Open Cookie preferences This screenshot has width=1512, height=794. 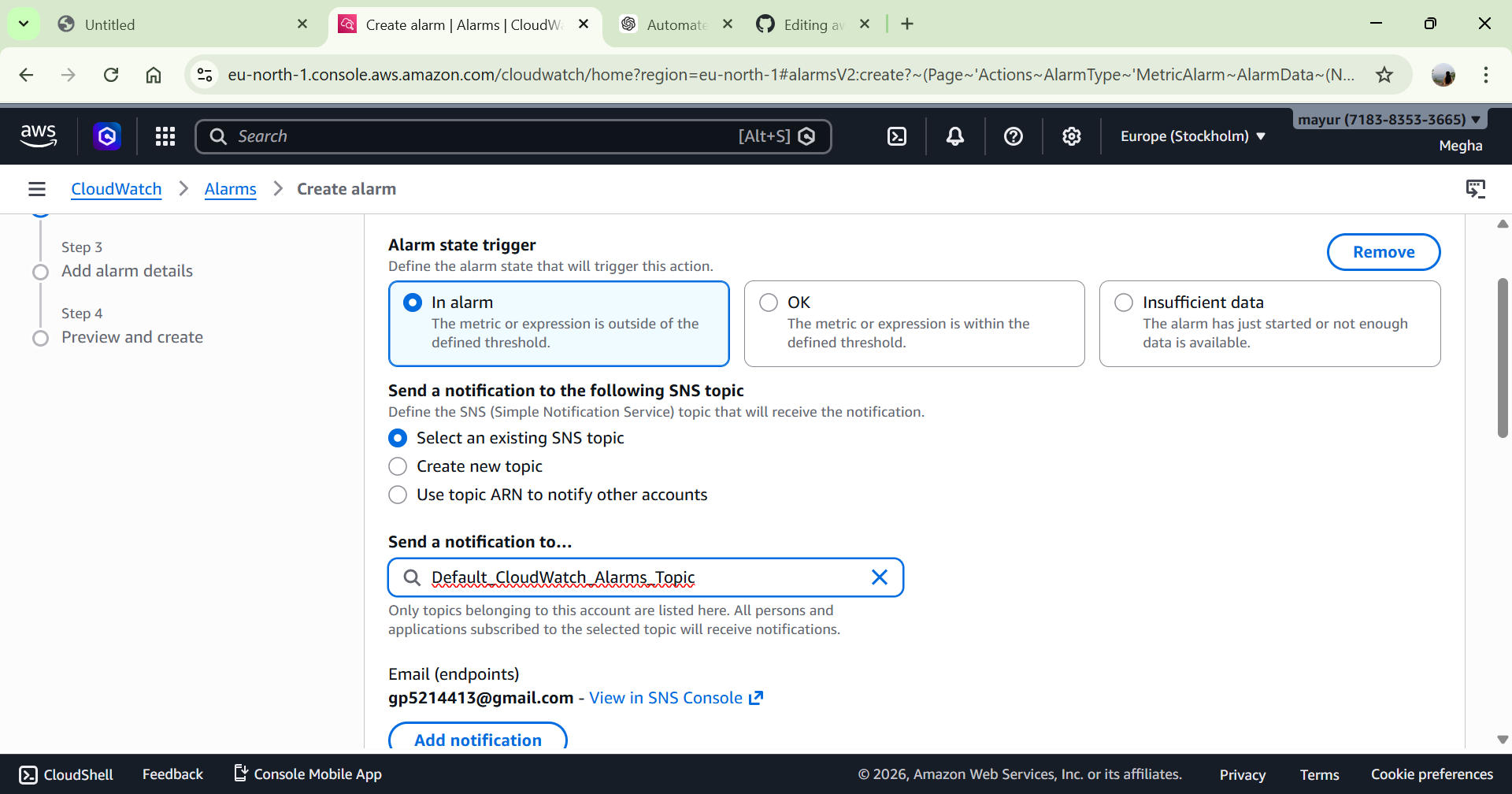(1432, 774)
